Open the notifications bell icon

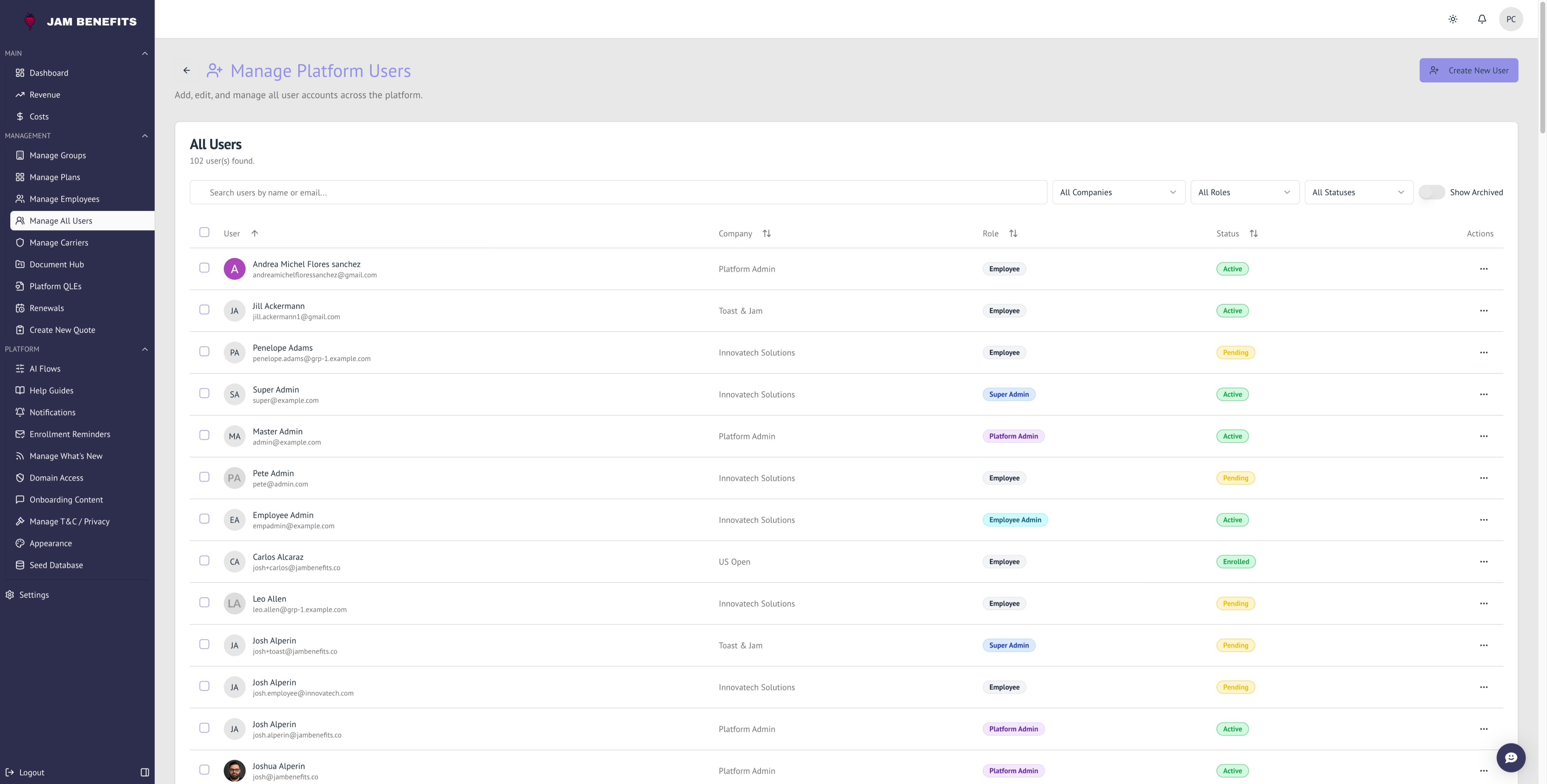(1482, 19)
